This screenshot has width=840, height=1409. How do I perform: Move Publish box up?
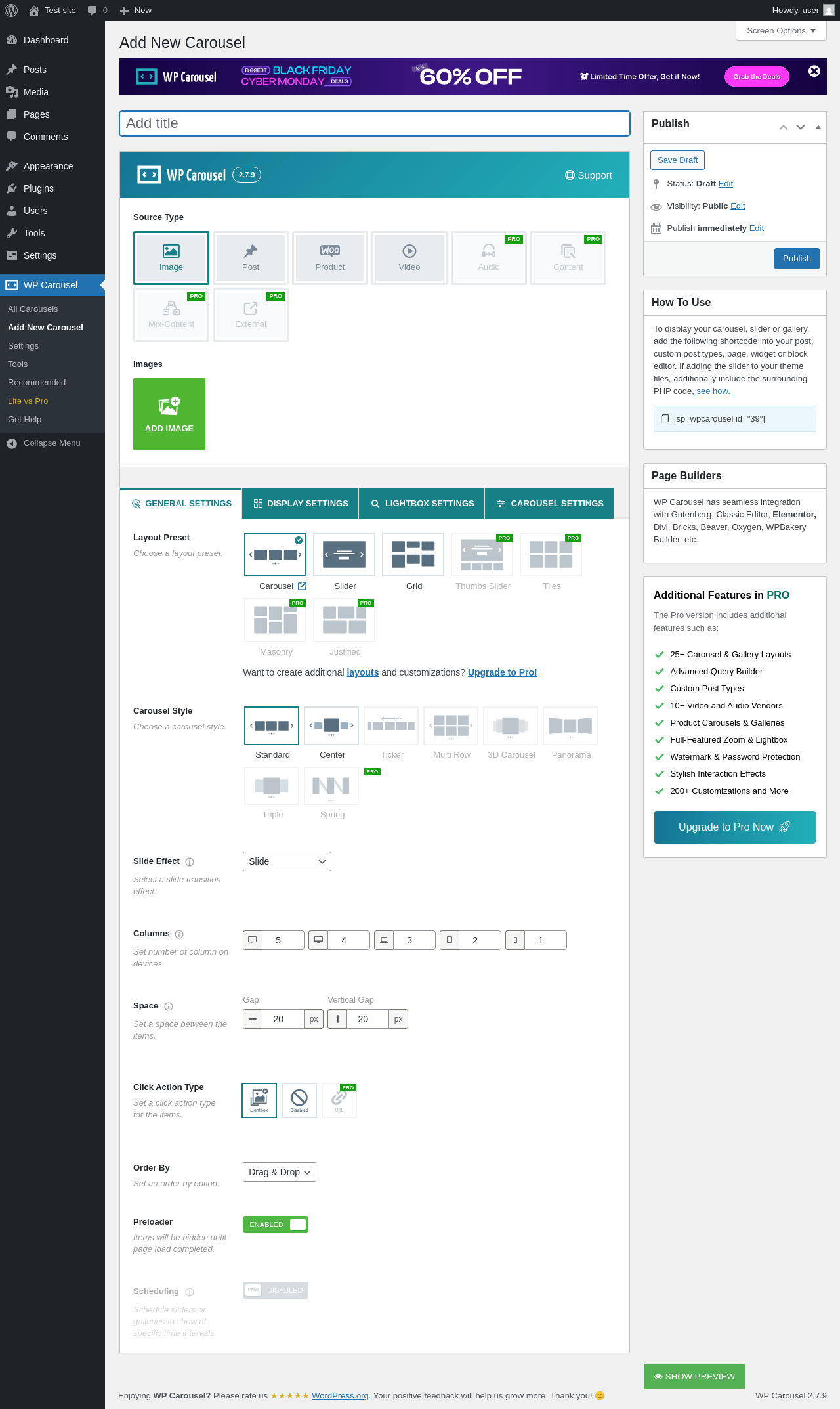784,127
